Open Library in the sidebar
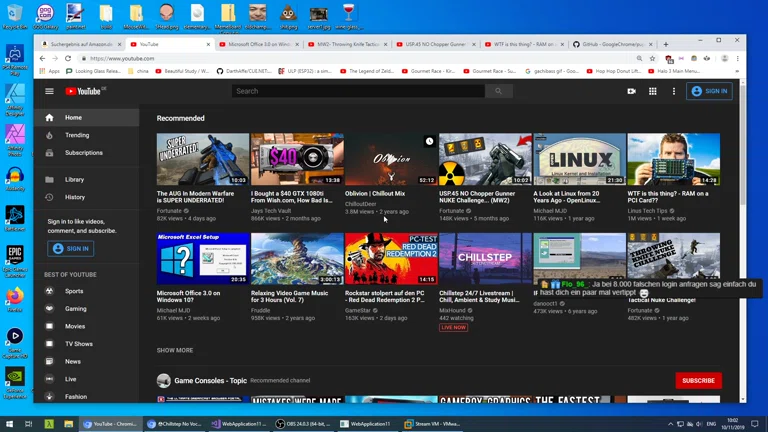 pyautogui.click(x=87, y=180)
